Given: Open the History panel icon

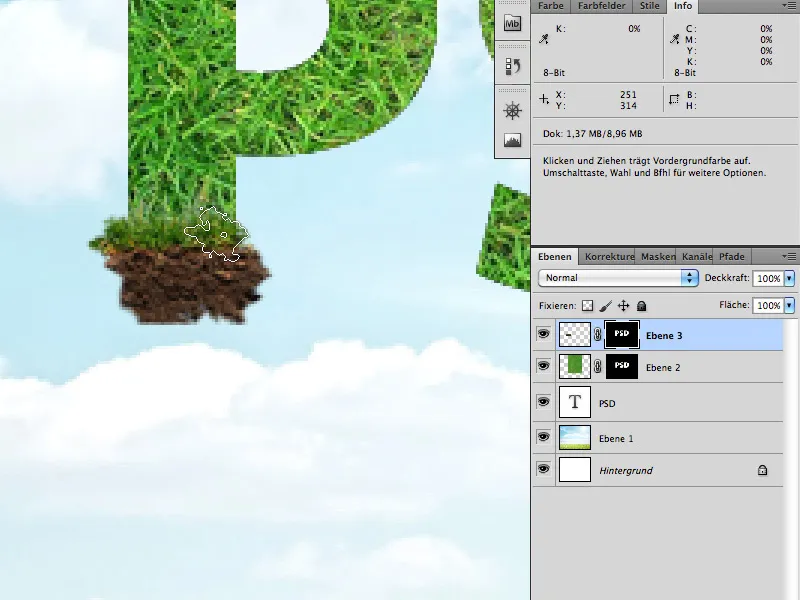Looking at the screenshot, I should click(512, 66).
